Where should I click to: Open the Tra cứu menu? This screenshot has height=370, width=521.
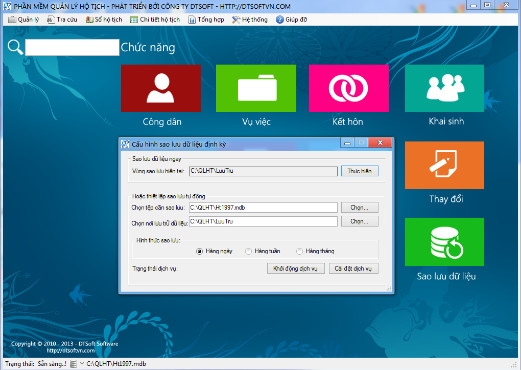coord(62,20)
